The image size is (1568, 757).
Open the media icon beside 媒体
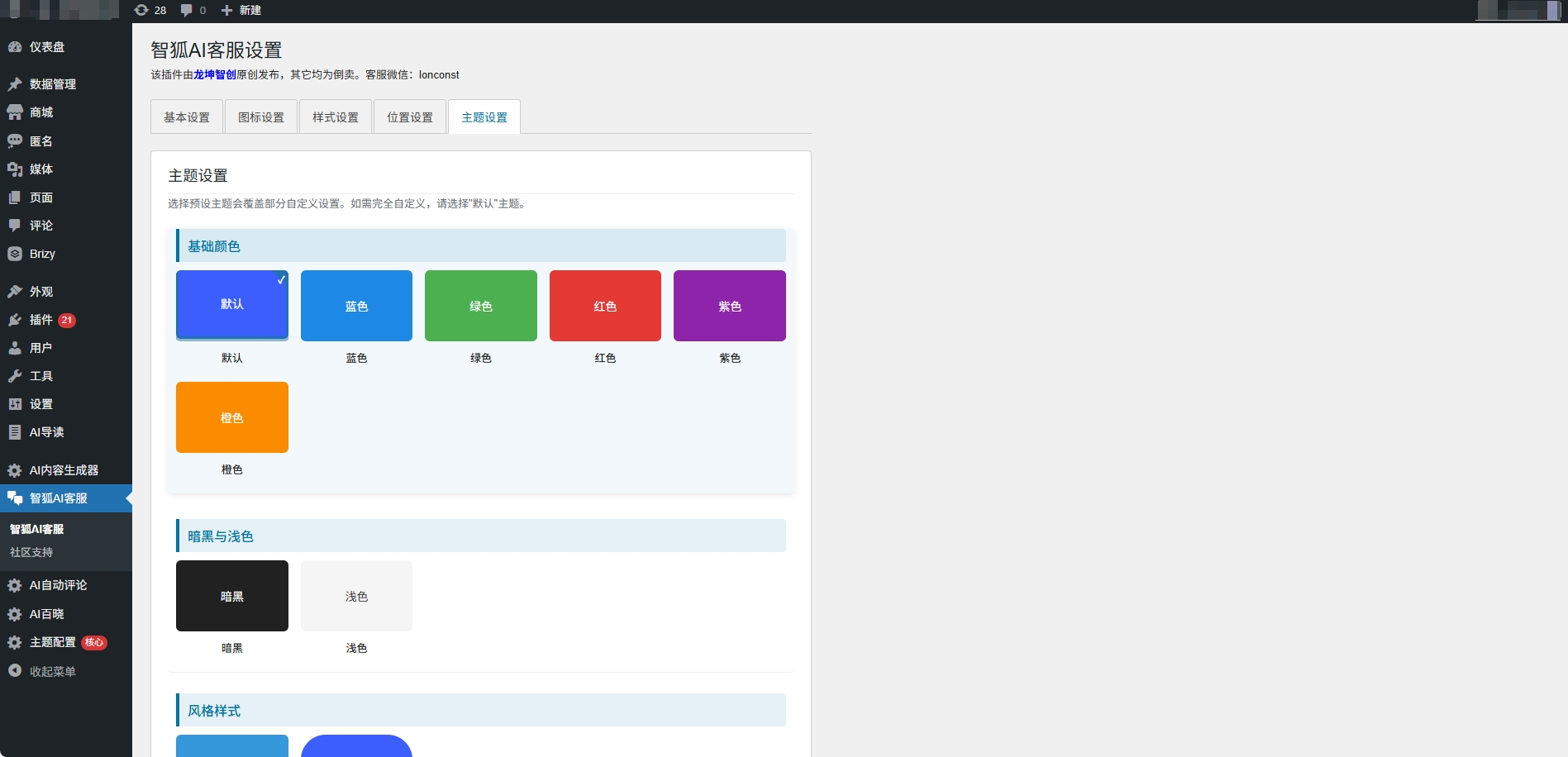click(x=15, y=169)
